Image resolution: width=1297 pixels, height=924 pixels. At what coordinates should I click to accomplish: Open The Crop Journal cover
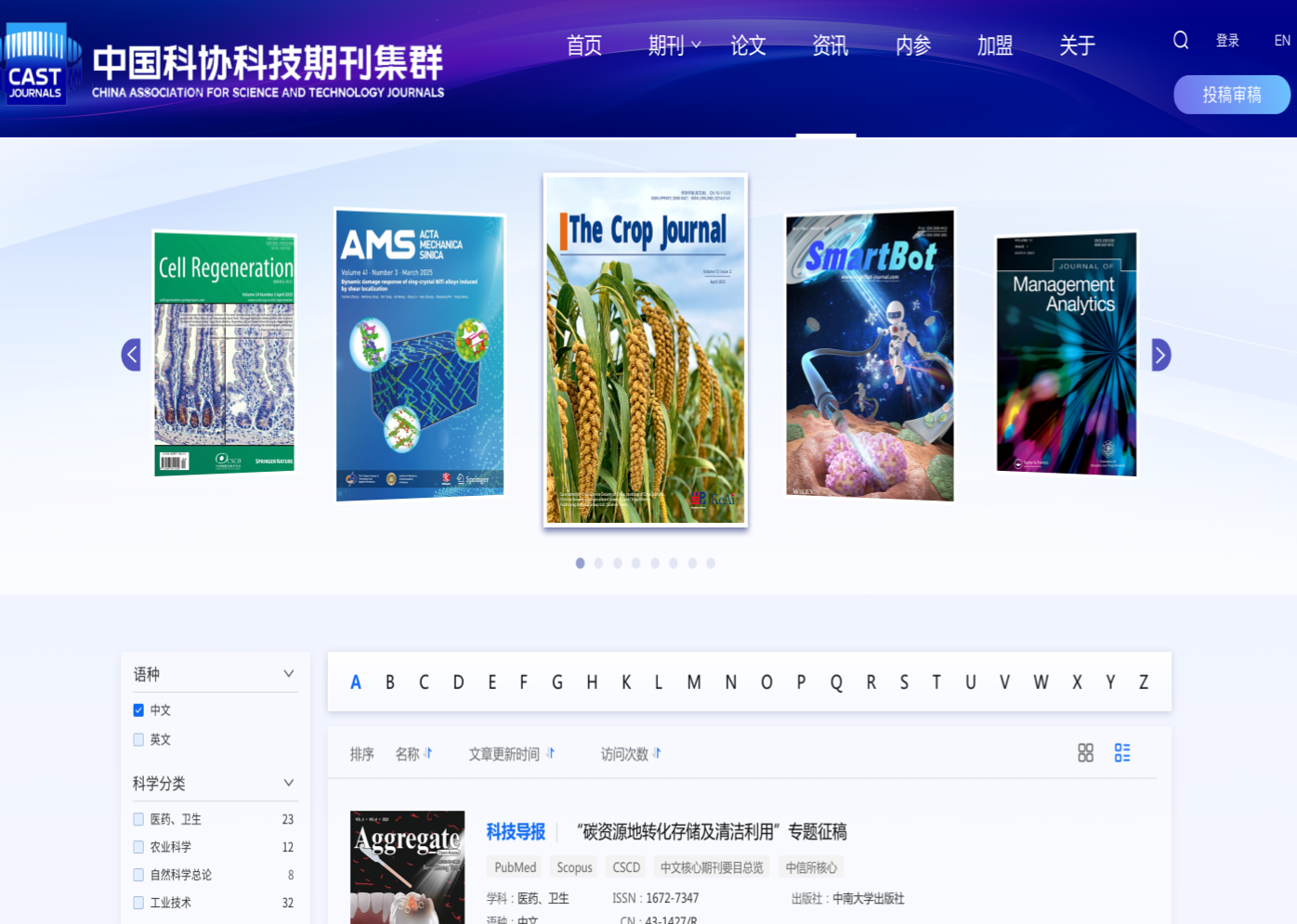click(x=646, y=350)
